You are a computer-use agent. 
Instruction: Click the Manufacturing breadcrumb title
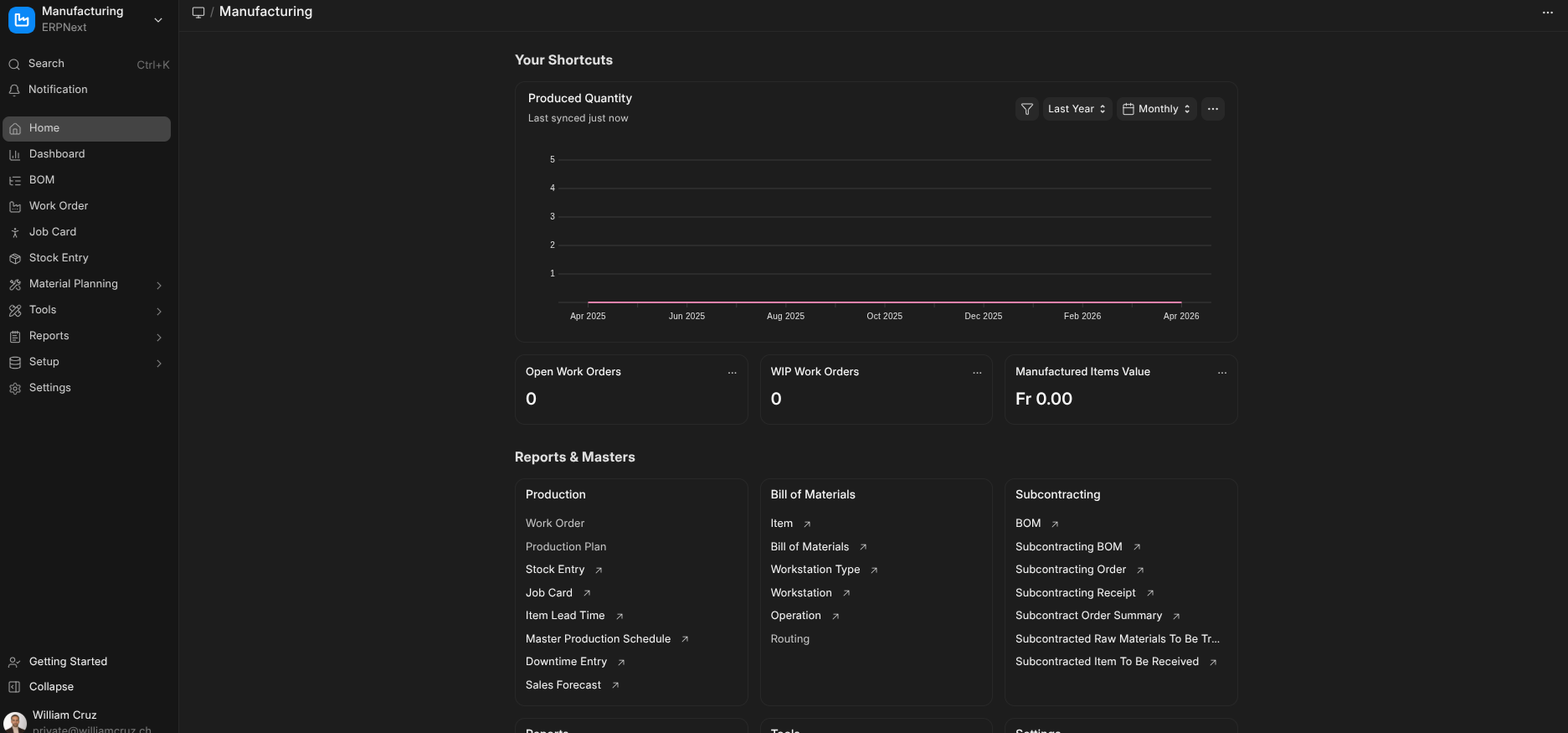[266, 12]
